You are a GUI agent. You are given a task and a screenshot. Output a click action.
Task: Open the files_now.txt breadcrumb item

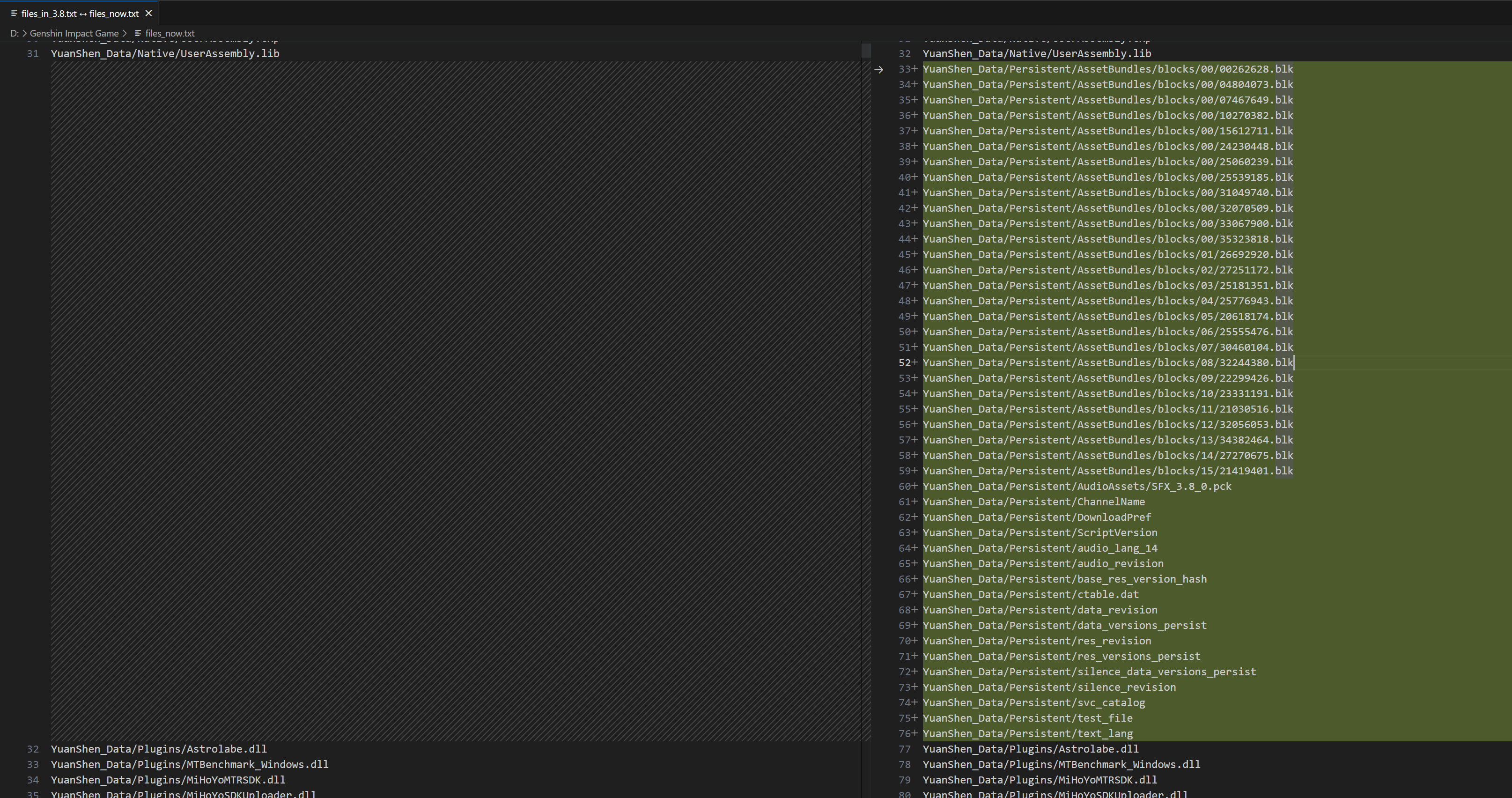(x=170, y=33)
